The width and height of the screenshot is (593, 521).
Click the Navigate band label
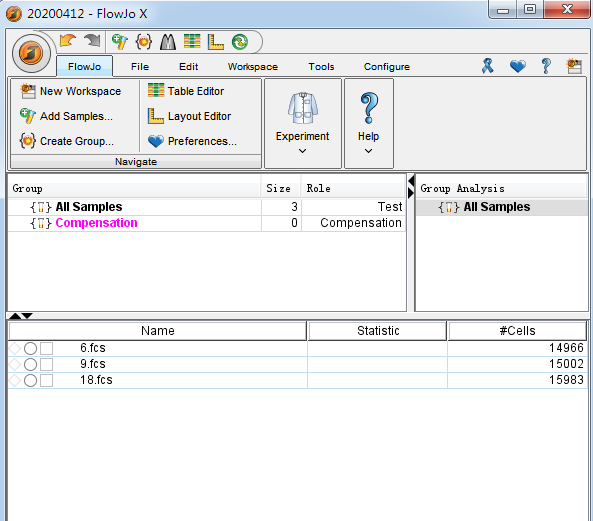tap(136, 162)
